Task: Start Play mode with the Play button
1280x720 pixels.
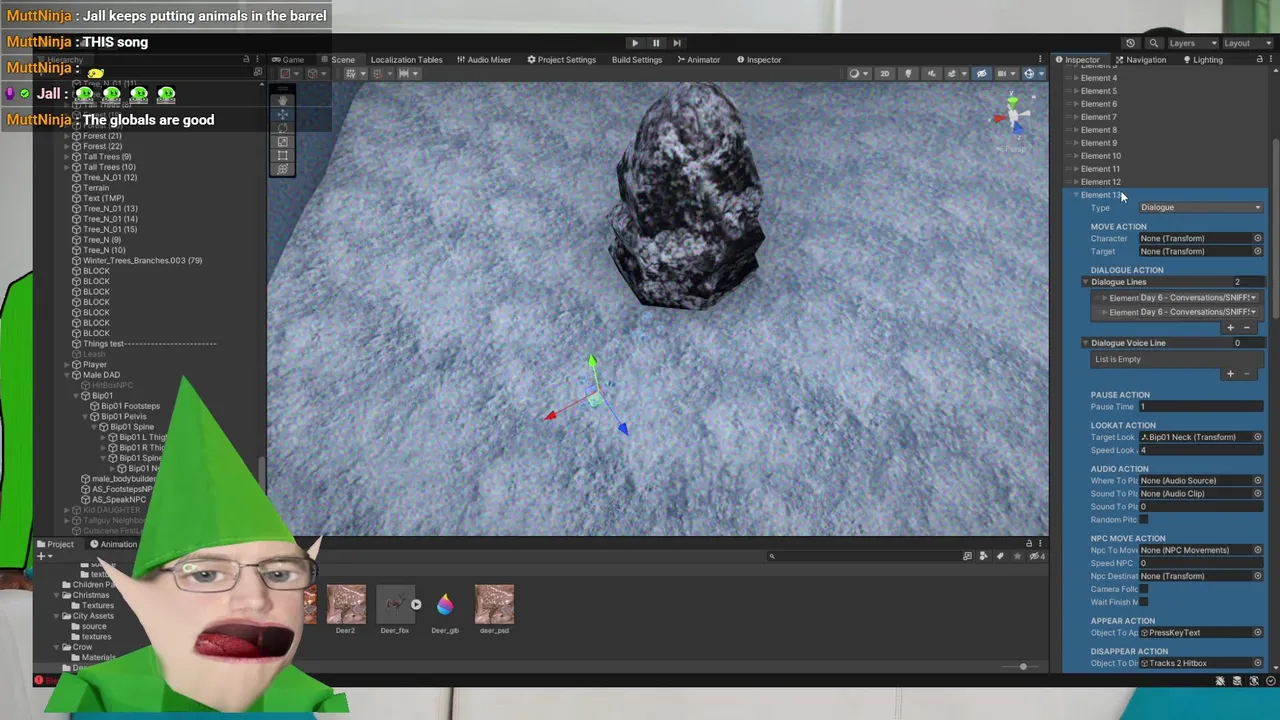Action: coord(635,43)
